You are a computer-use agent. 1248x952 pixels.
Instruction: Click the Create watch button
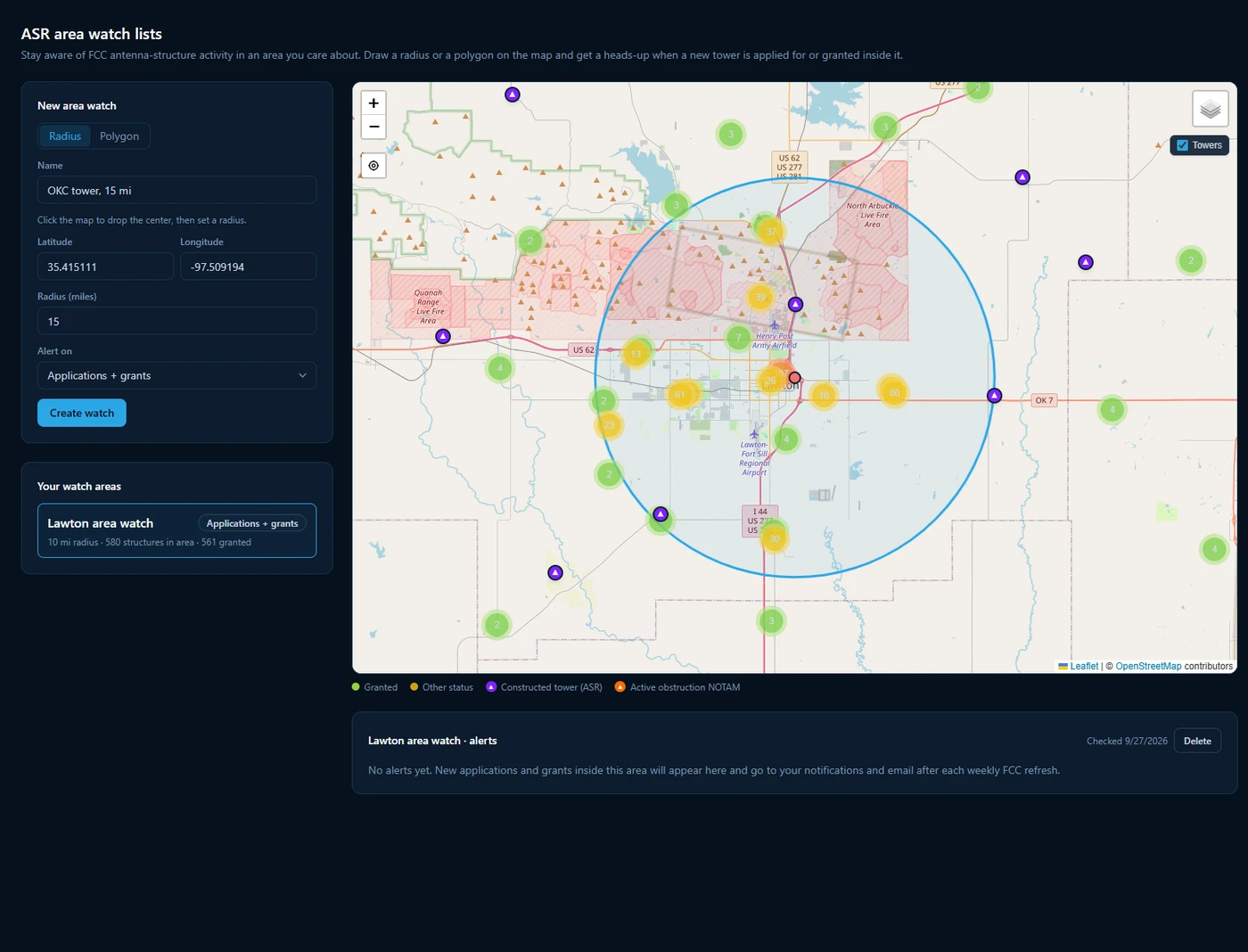[82, 413]
